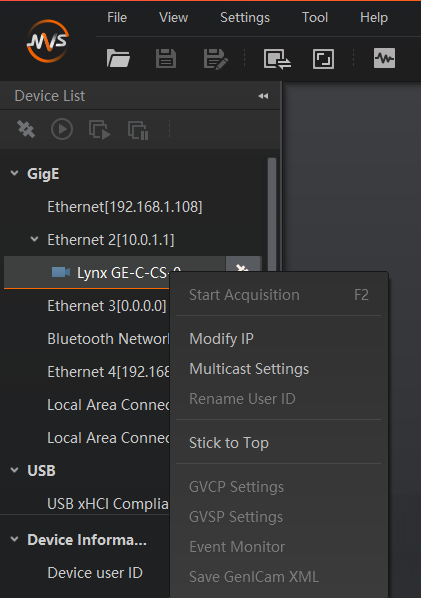
Task: Collapse the GigE tree group
Action: (14, 173)
